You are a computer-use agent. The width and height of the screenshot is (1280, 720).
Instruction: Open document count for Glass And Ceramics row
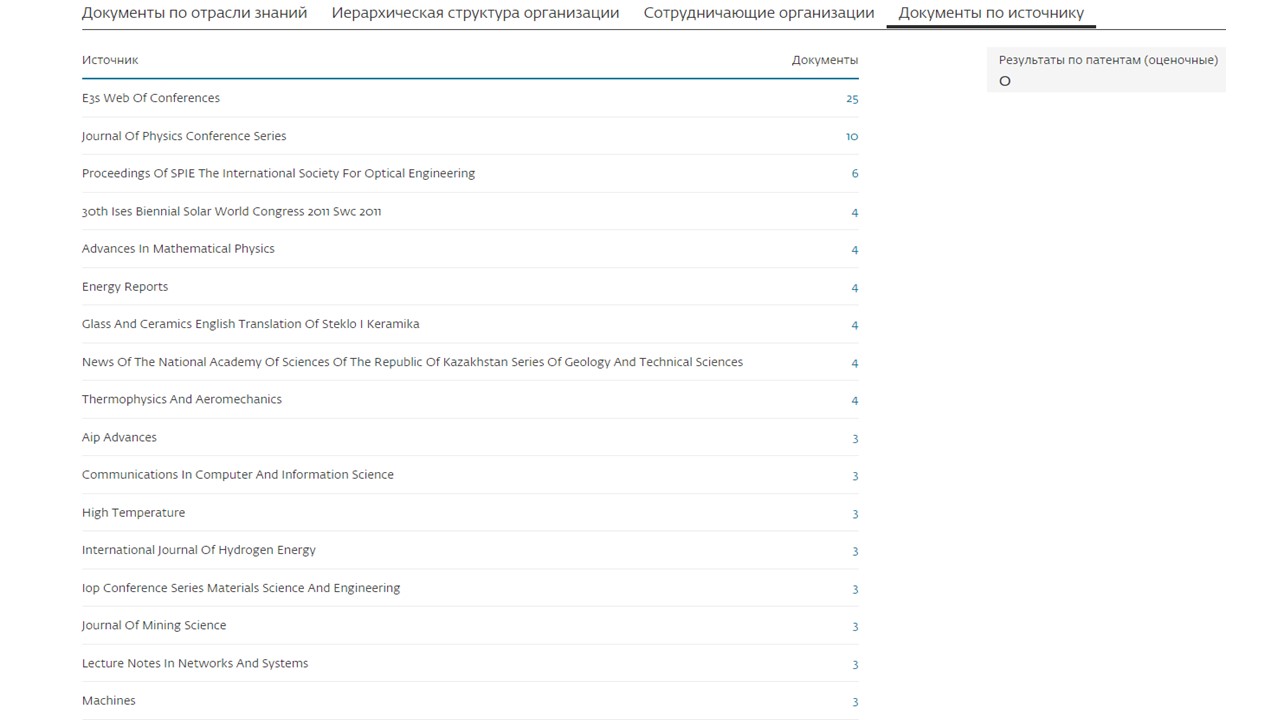(x=854, y=325)
